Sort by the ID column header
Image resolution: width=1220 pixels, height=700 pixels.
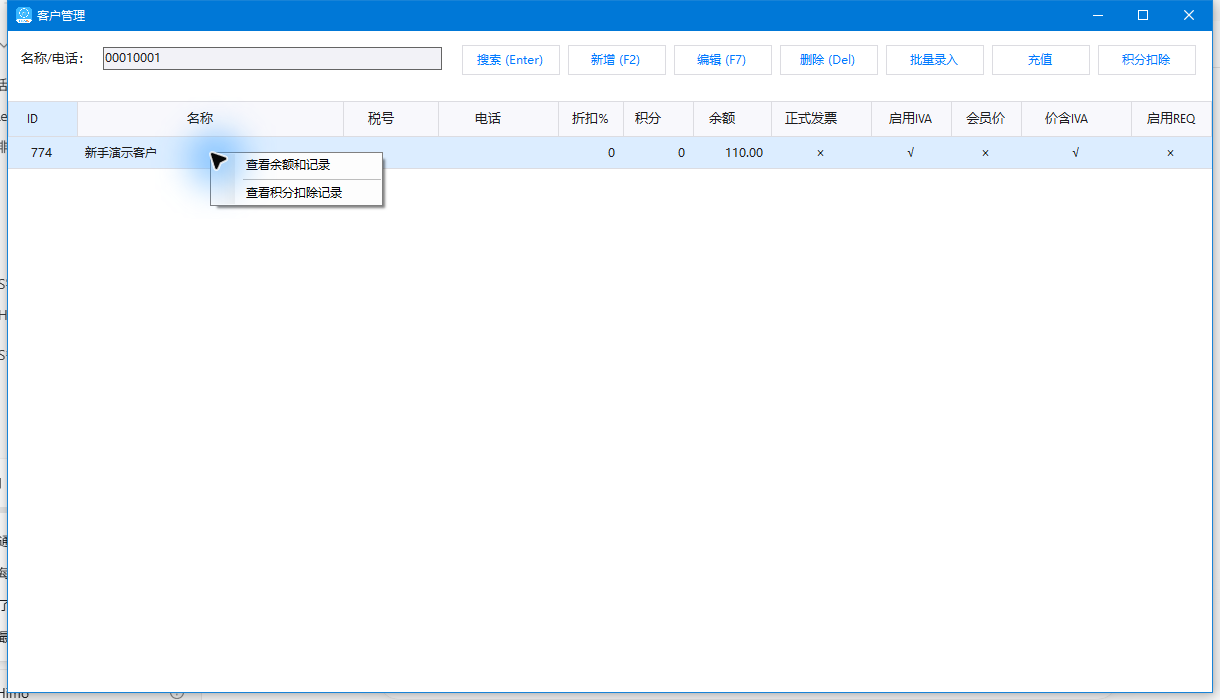click(43, 119)
